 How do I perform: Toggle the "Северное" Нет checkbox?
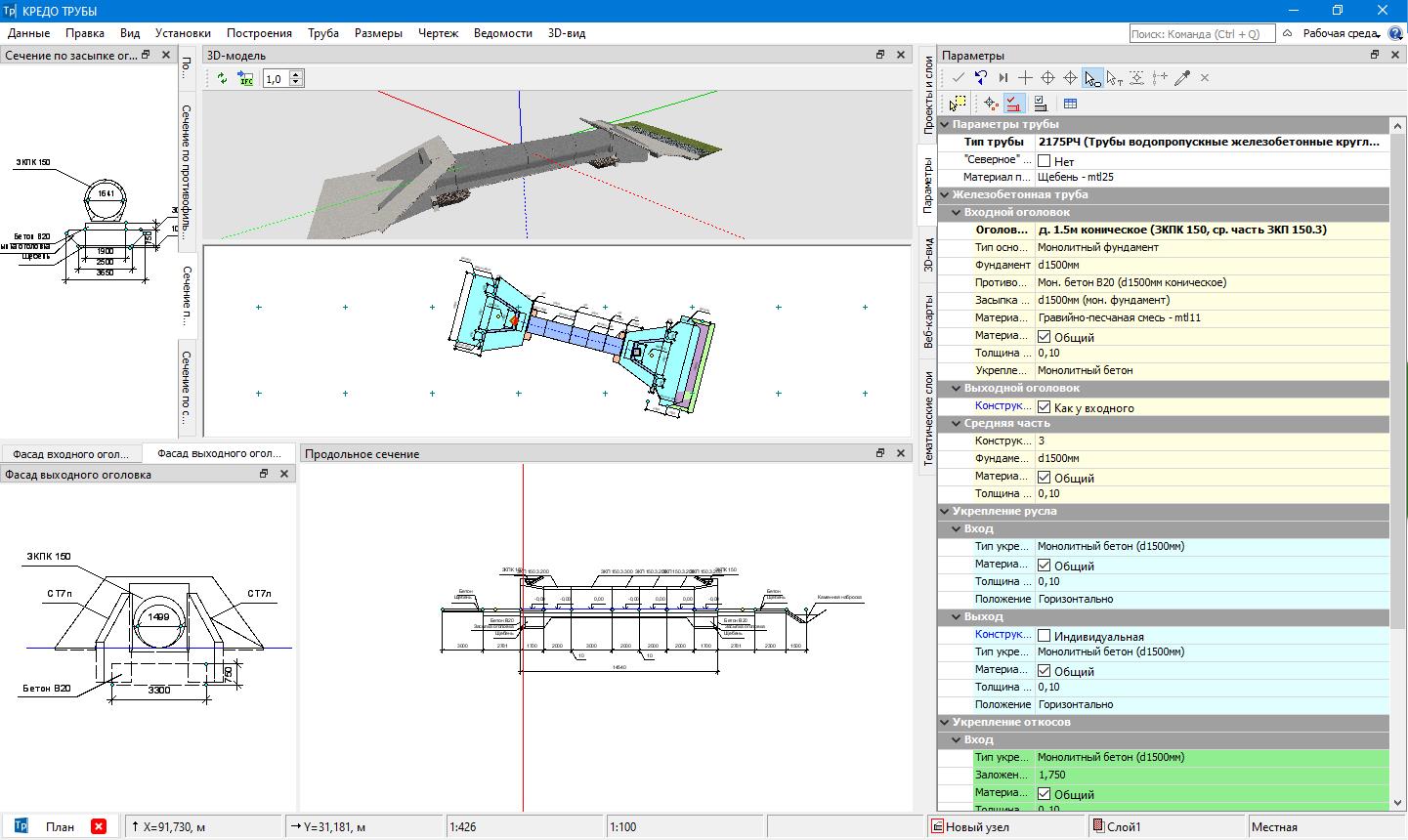[1044, 161]
